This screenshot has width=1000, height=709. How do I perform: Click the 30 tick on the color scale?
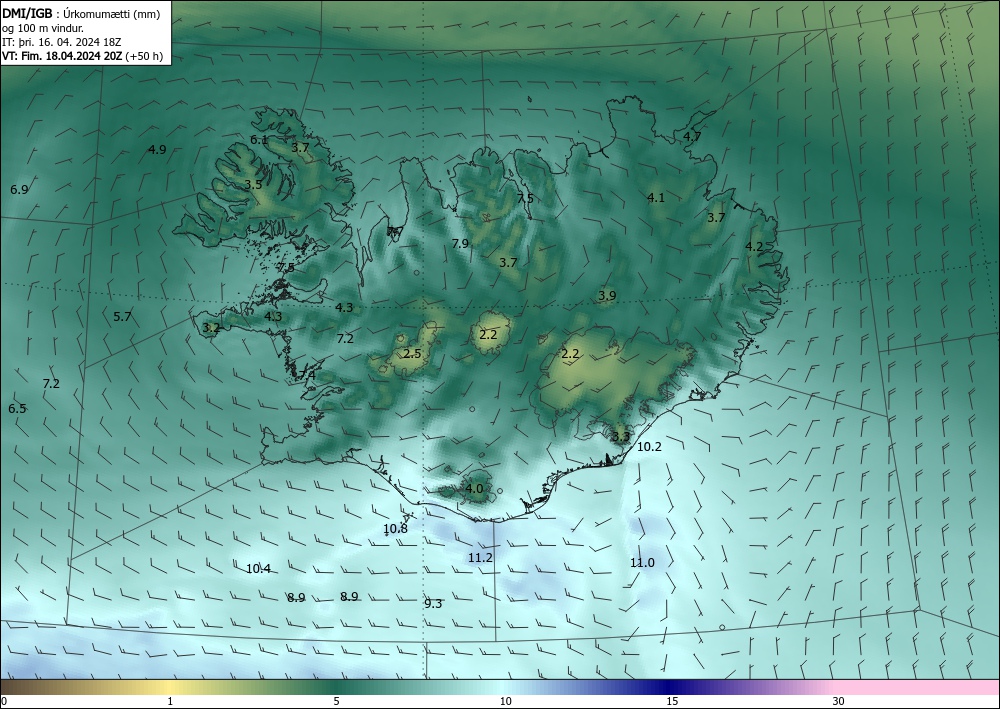coord(839,701)
